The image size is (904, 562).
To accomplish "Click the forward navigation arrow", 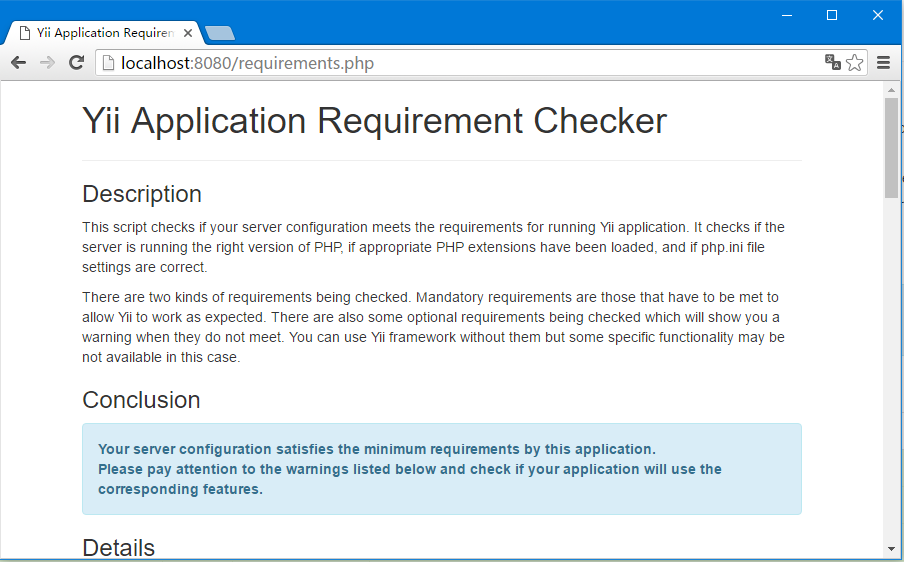I will pos(47,62).
